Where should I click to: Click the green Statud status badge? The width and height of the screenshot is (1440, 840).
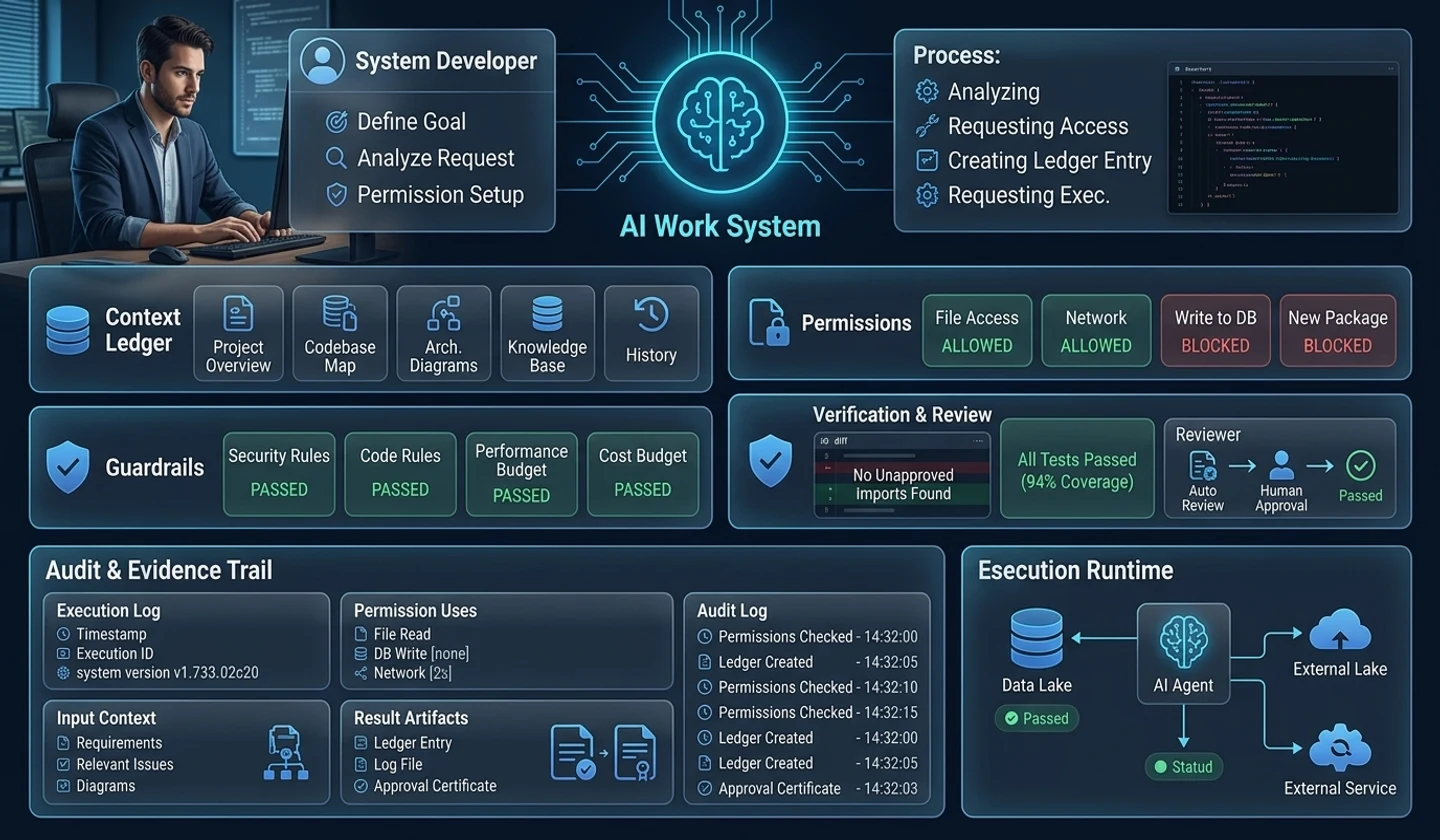coord(1183,767)
